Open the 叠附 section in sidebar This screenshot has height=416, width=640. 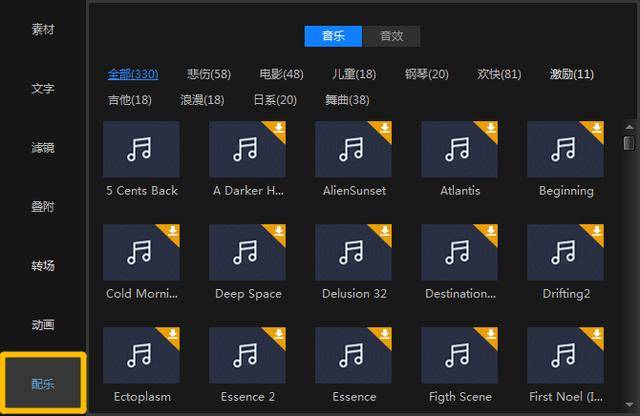(x=43, y=207)
